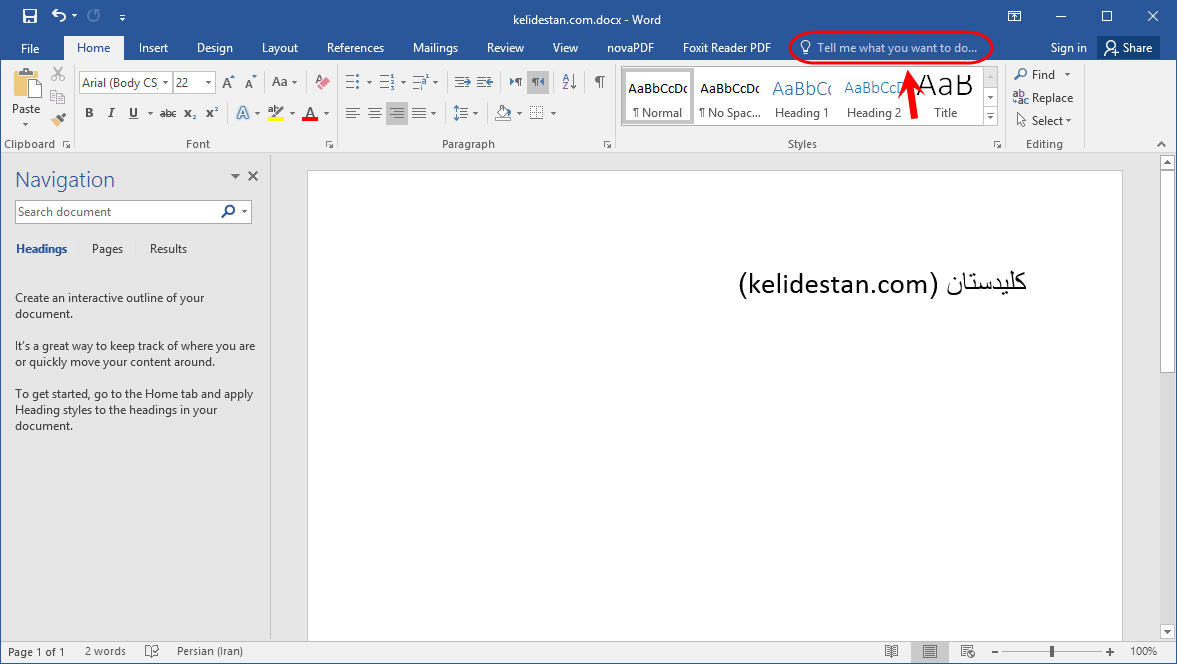Open the font size dropdown

click(x=208, y=83)
